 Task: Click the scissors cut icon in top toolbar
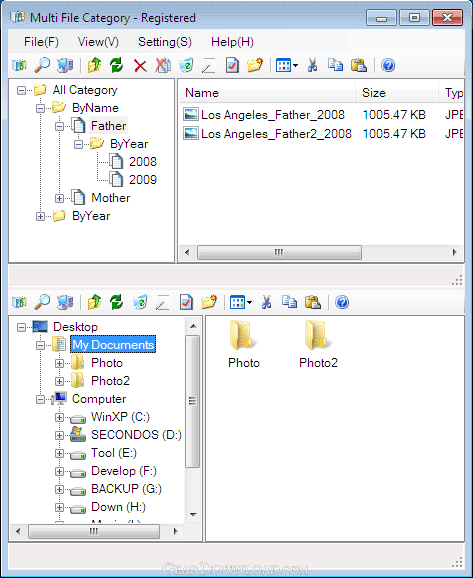click(313, 66)
